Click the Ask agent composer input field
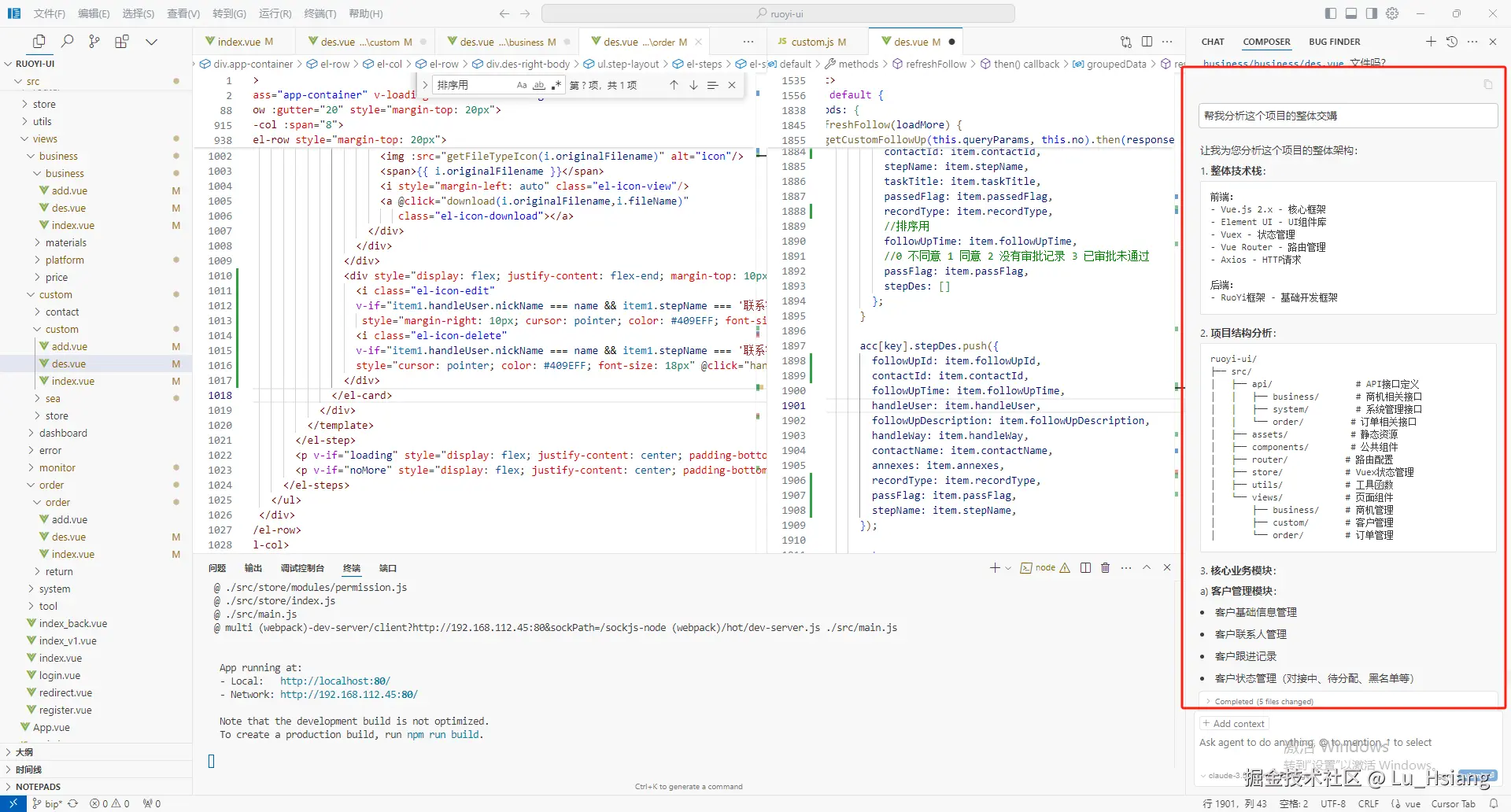The image size is (1511, 812). pos(1347,742)
